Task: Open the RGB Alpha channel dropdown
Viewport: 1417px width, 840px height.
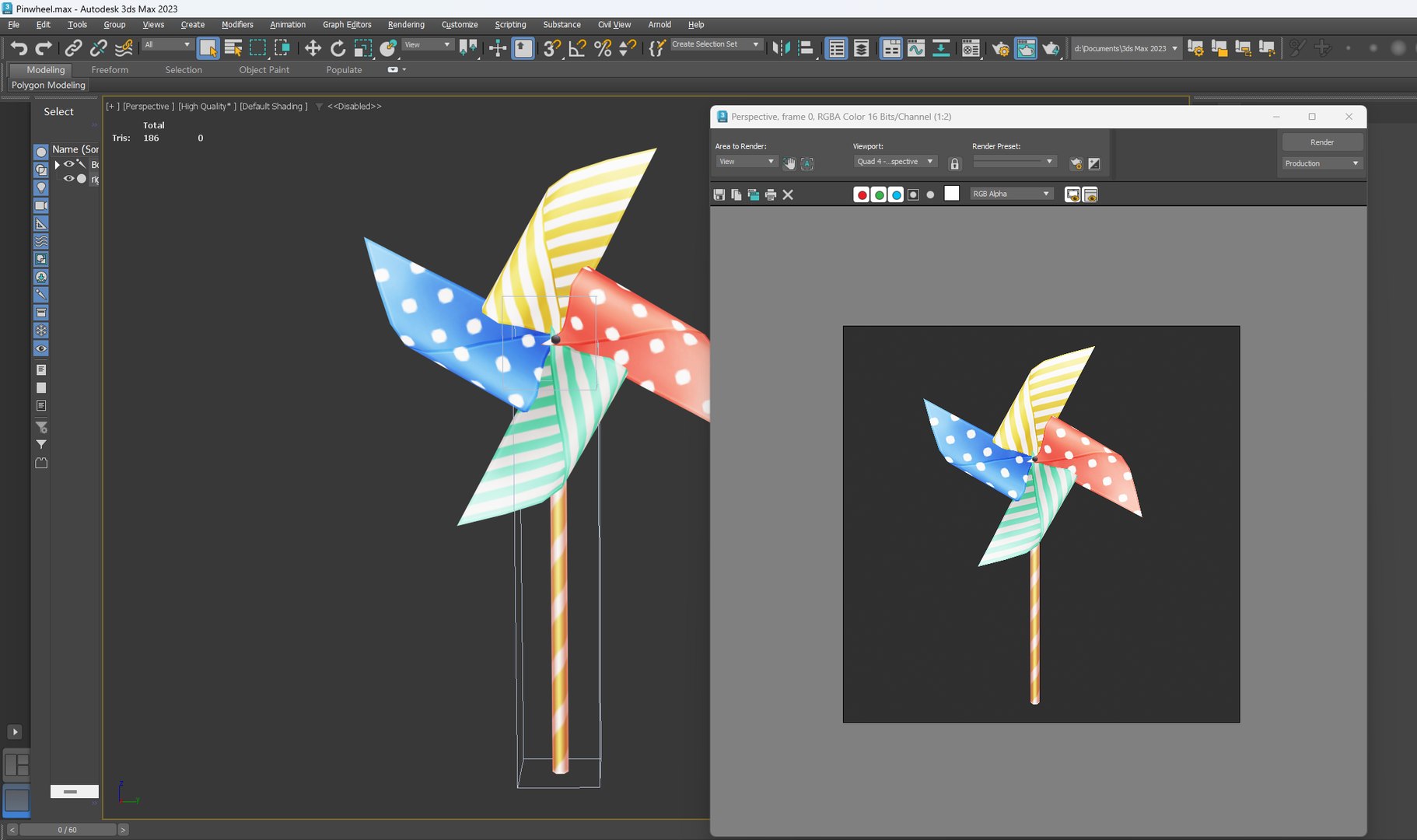Action: click(x=1011, y=194)
